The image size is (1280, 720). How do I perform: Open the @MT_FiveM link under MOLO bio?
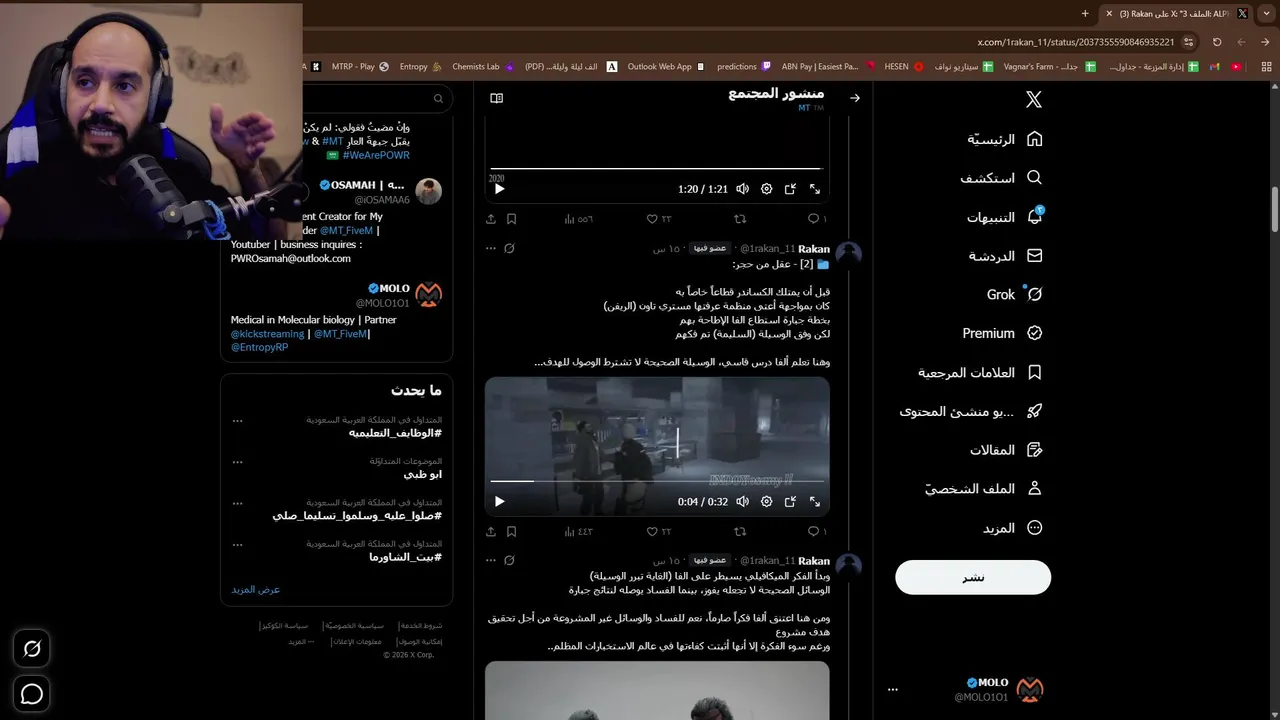tap(341, 334)
